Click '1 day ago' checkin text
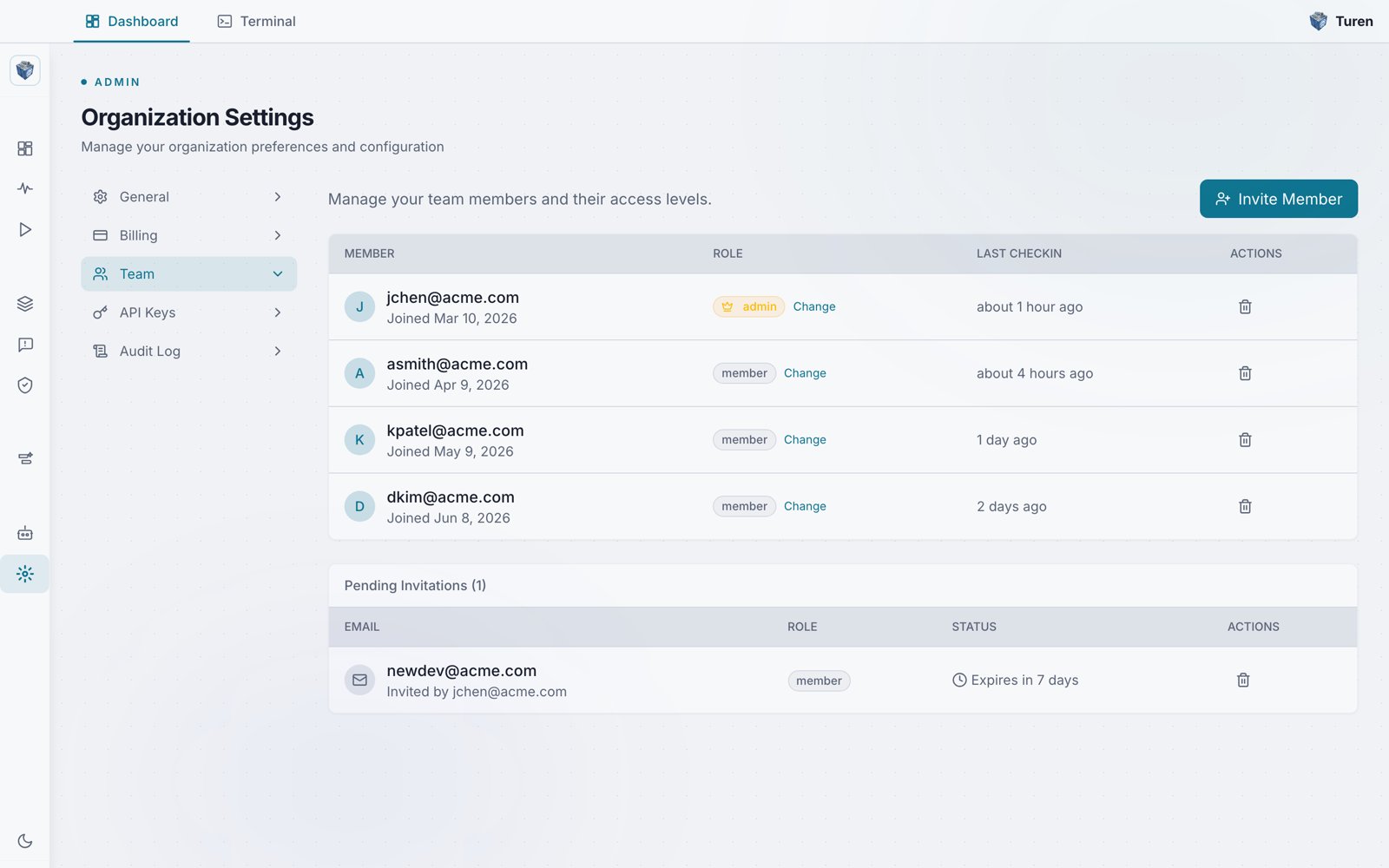 pyautogui.click(x=1007, y=439)
